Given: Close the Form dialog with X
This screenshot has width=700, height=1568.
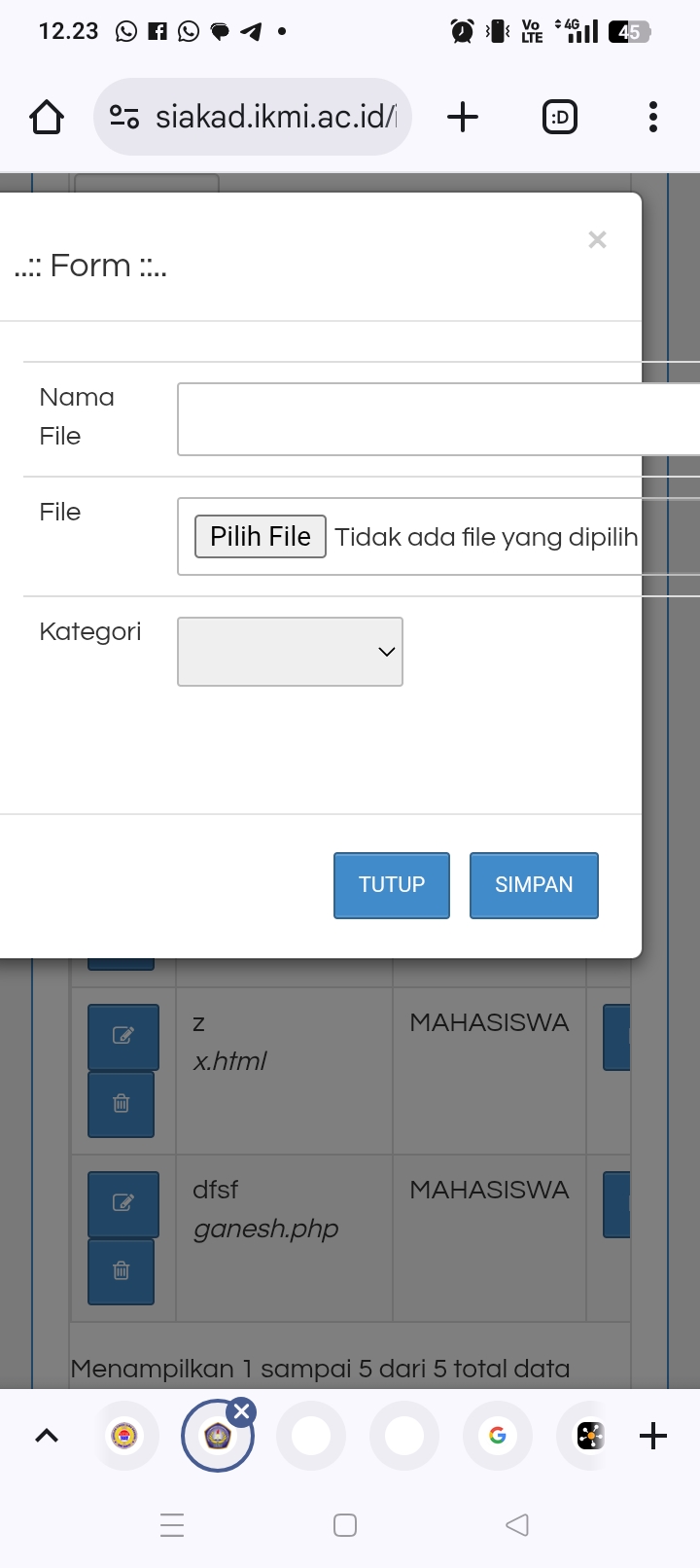Looking at the screenshot, I should coord(597,239).
